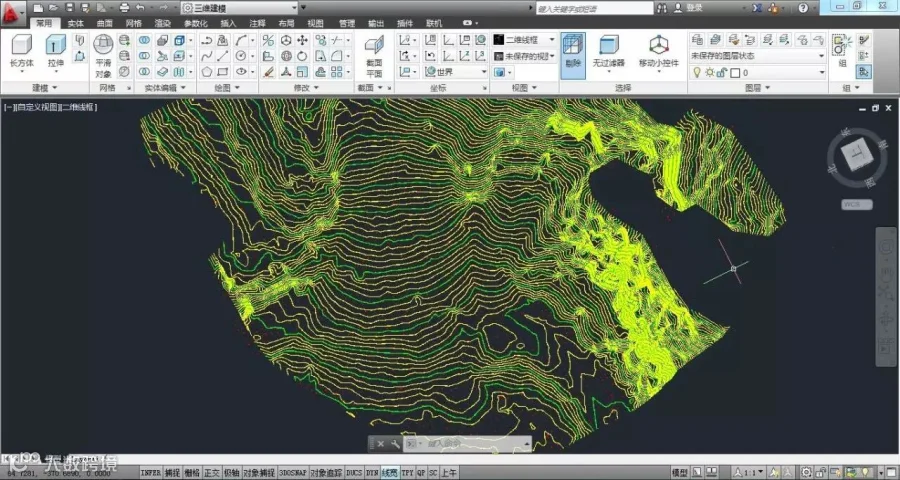This screenshot has height=480, width=900.
Task: Click the 组 group icon
Action: (x=842, y=46)
